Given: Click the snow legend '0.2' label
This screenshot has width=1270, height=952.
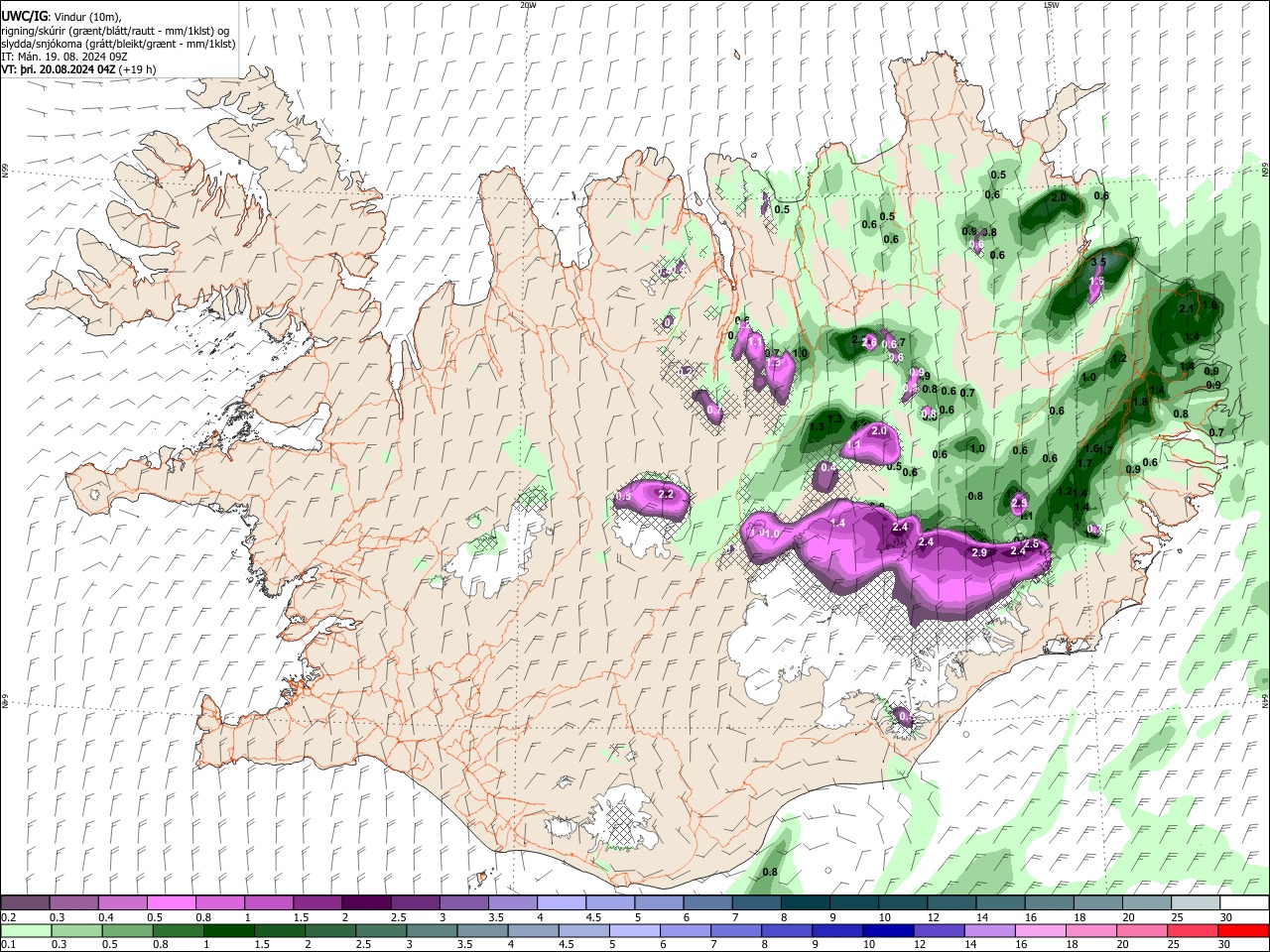Looking at the screenshot, I should coord(7,917).
